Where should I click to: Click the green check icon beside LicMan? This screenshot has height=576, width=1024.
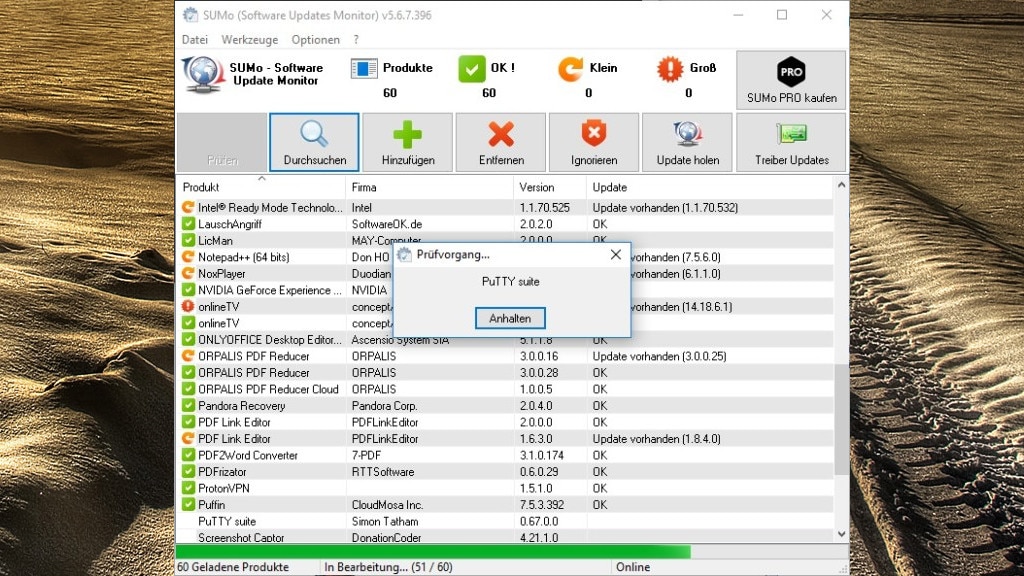click(188, 240)
